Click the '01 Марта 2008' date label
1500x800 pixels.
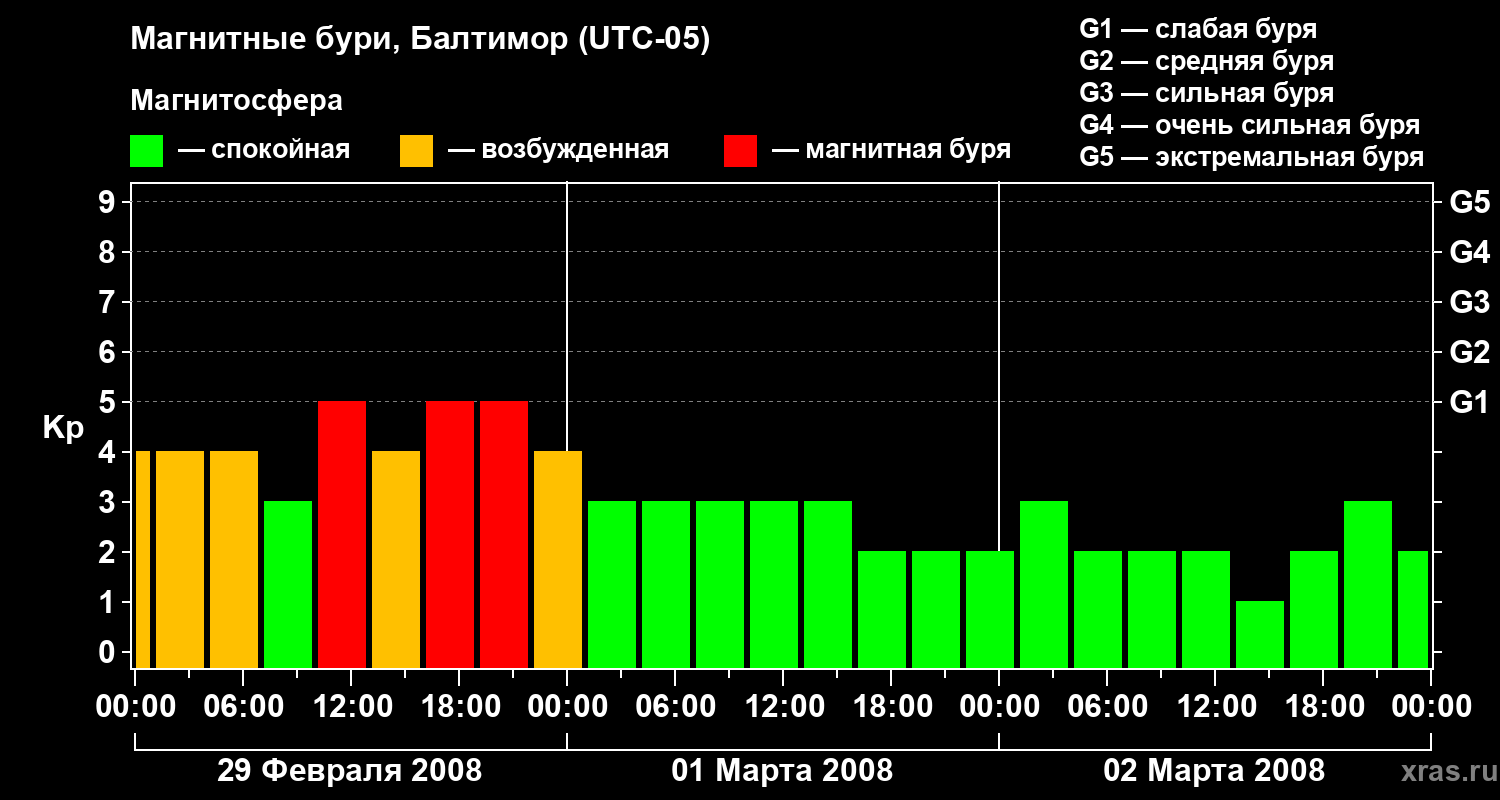pos(782,771)
